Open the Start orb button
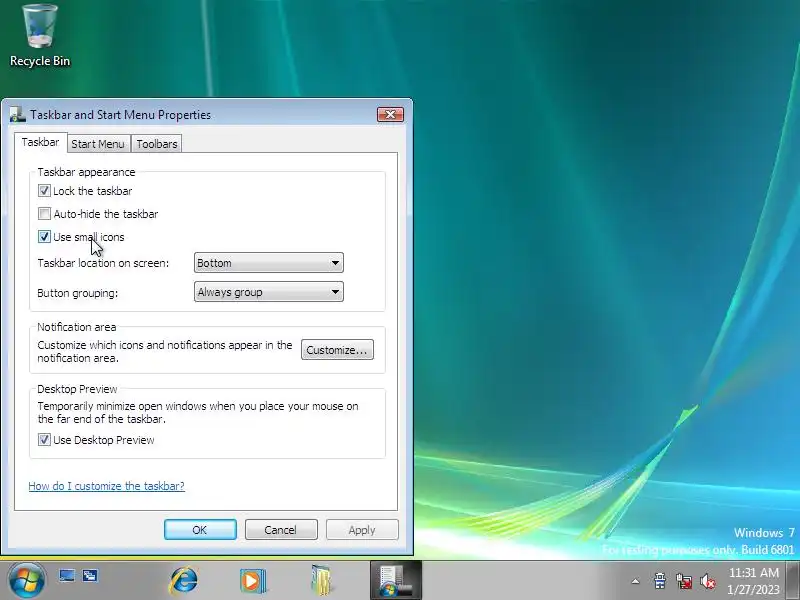800x600 pixels. click(x=27, y=581)
